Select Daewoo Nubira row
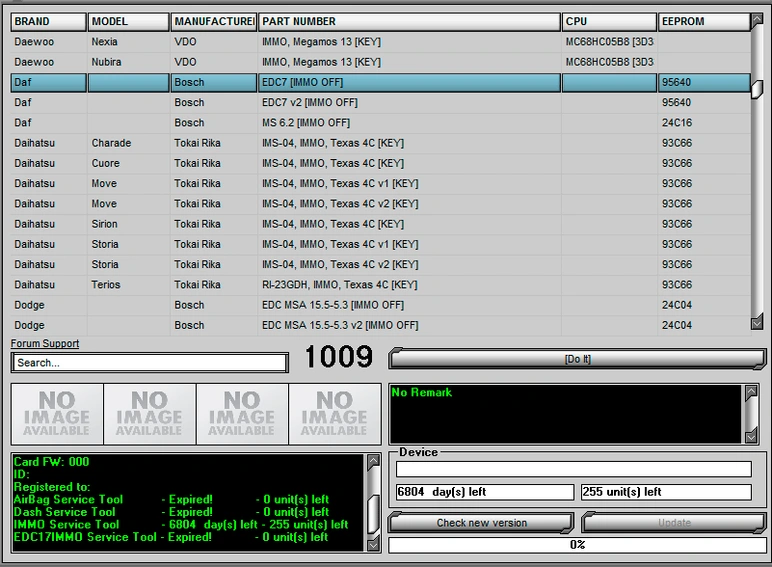Viewport: 772px width, 567px height. coord(381,62)
